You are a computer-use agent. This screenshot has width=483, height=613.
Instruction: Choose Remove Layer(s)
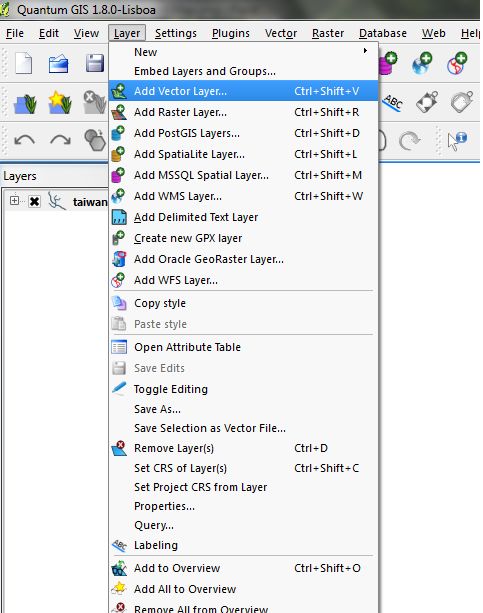(x=243, y=448)
